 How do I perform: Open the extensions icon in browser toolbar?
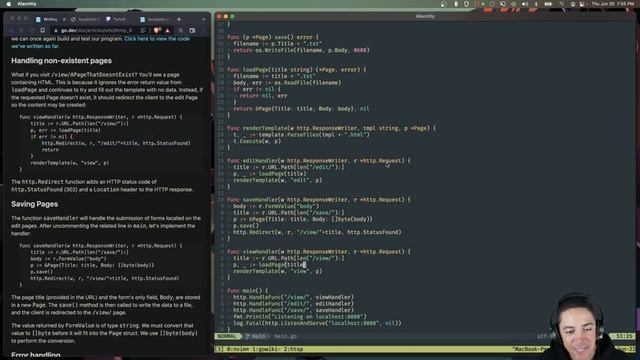point(180,30)
